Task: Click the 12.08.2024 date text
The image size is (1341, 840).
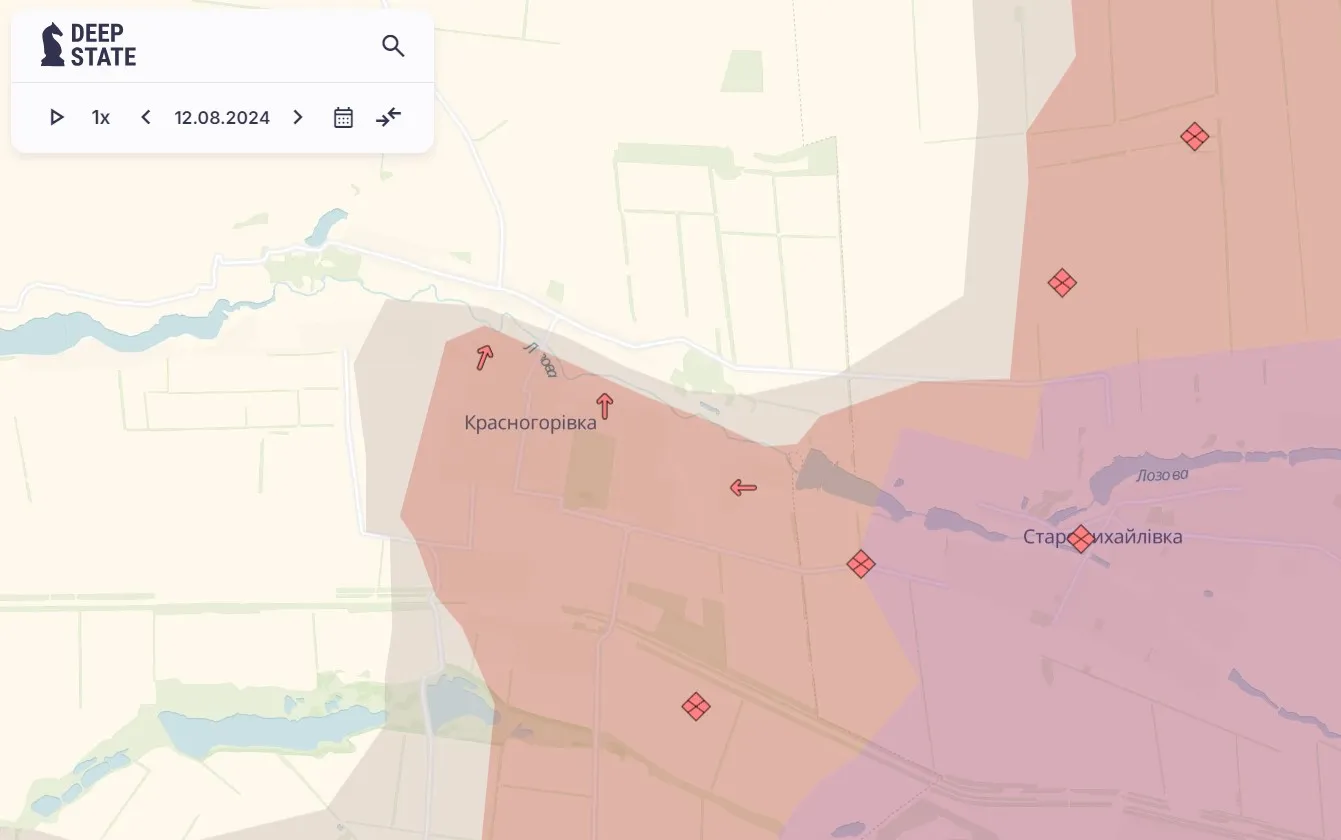Action: 222,118
